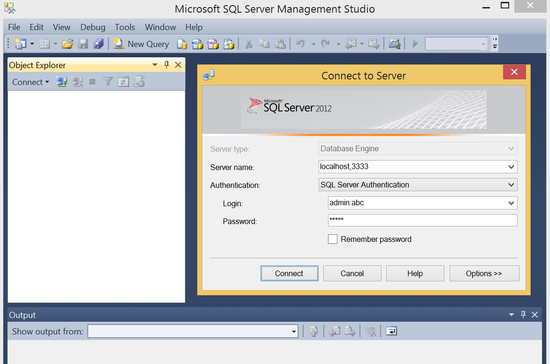Click into the Password field

point(422,221)
